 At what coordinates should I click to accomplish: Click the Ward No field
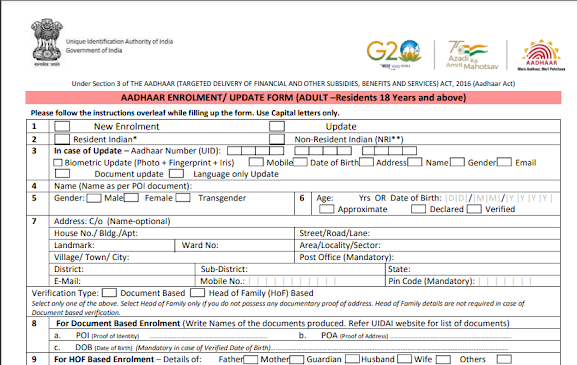coord(235,245)
